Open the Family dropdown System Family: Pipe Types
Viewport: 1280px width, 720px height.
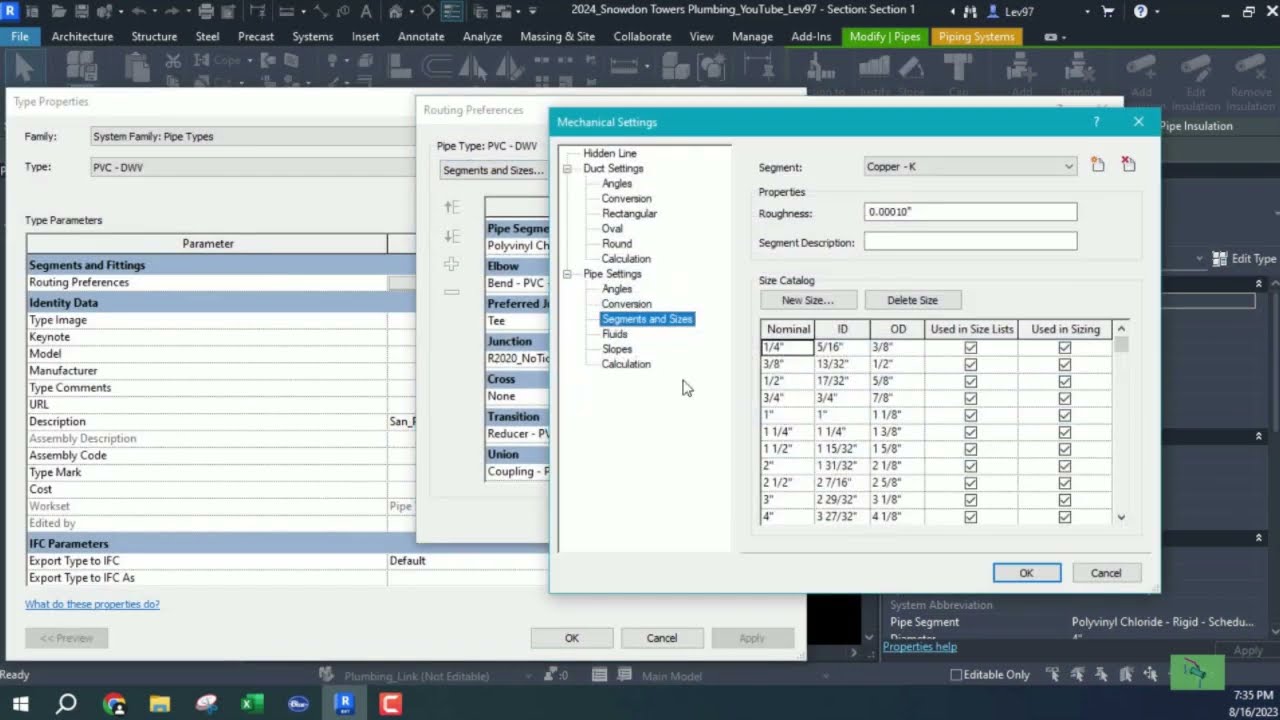[x=250, y=136]
